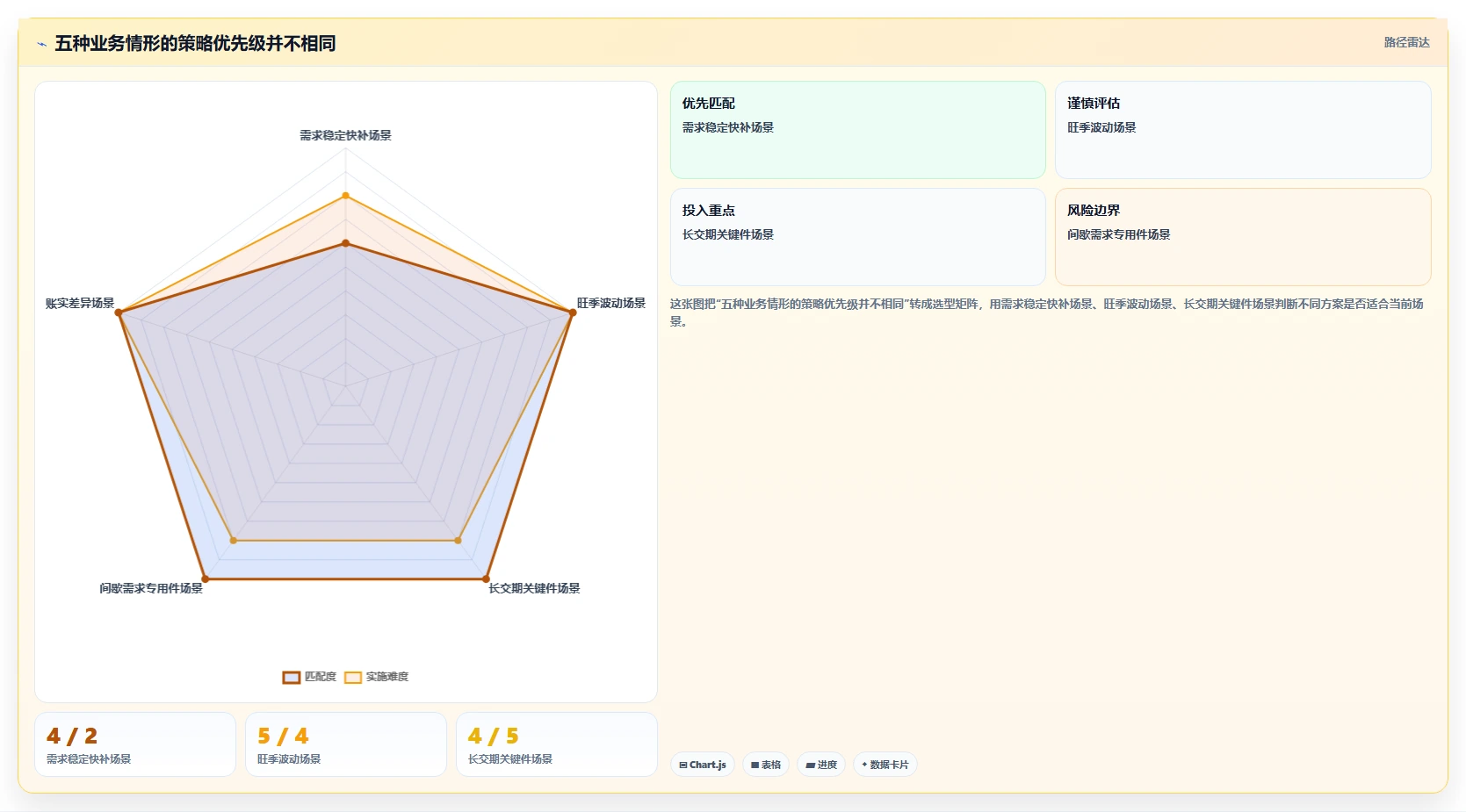Click radar axis label 需求稳定快补场景

pyautogui.click(x=345, y=135)
